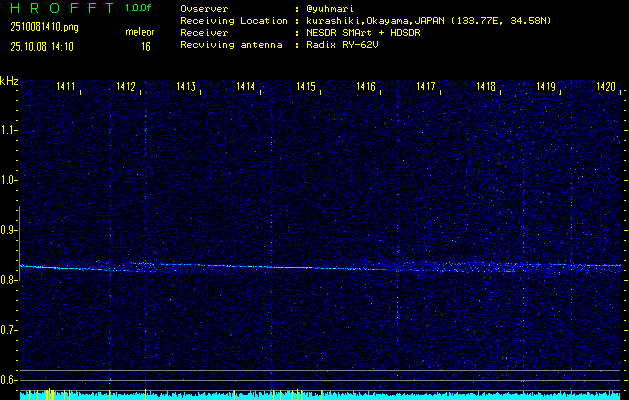Select the 0.7 frequency axis label
This screenshot has height=400, width=629.
[x=9, y=330]
